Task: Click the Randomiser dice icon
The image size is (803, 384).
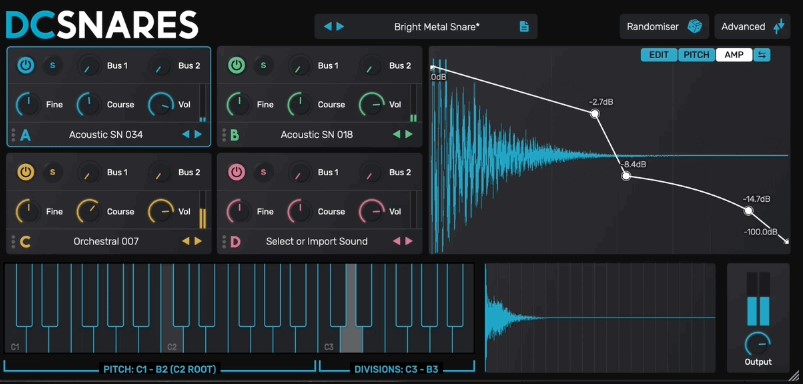Action: (694, 27)
